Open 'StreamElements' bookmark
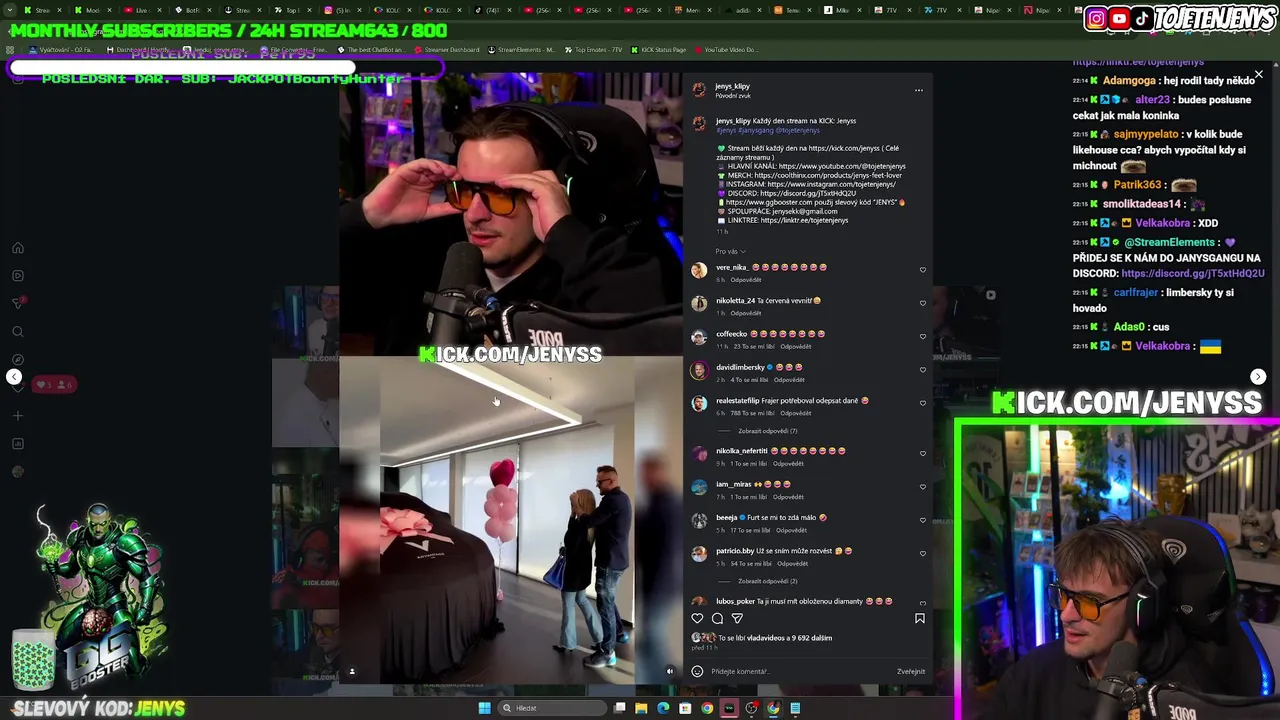The width and height of the screenshot is (1280, 720). 521,50
